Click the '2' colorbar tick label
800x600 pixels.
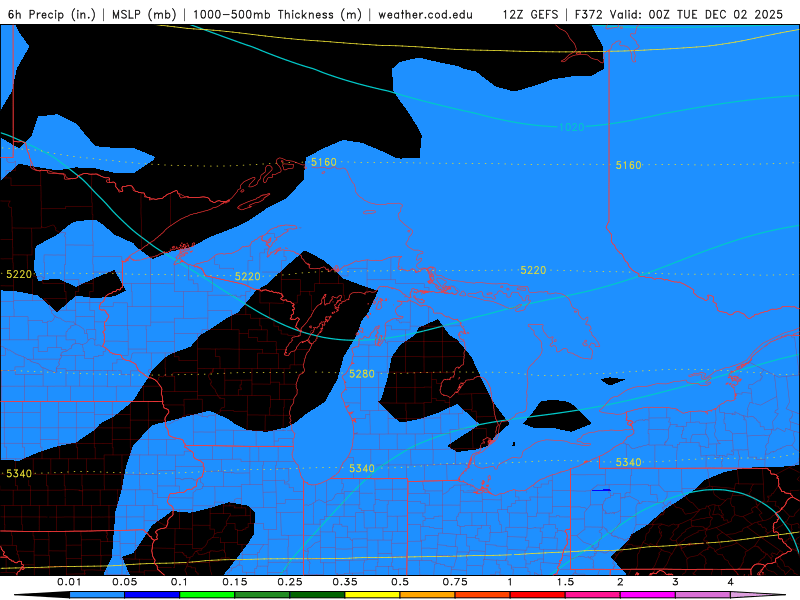click(x=620, y=582)
